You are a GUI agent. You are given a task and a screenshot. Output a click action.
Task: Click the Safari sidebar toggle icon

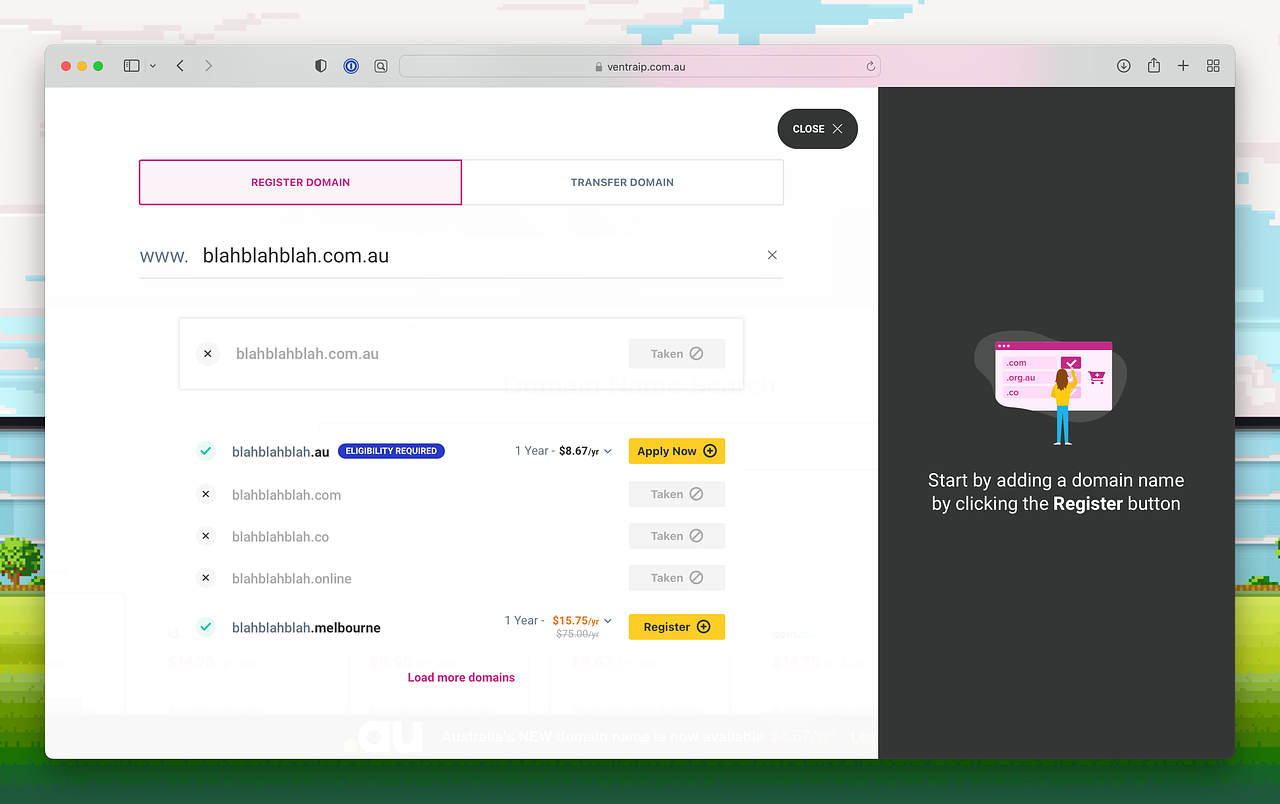coord(131,66)
